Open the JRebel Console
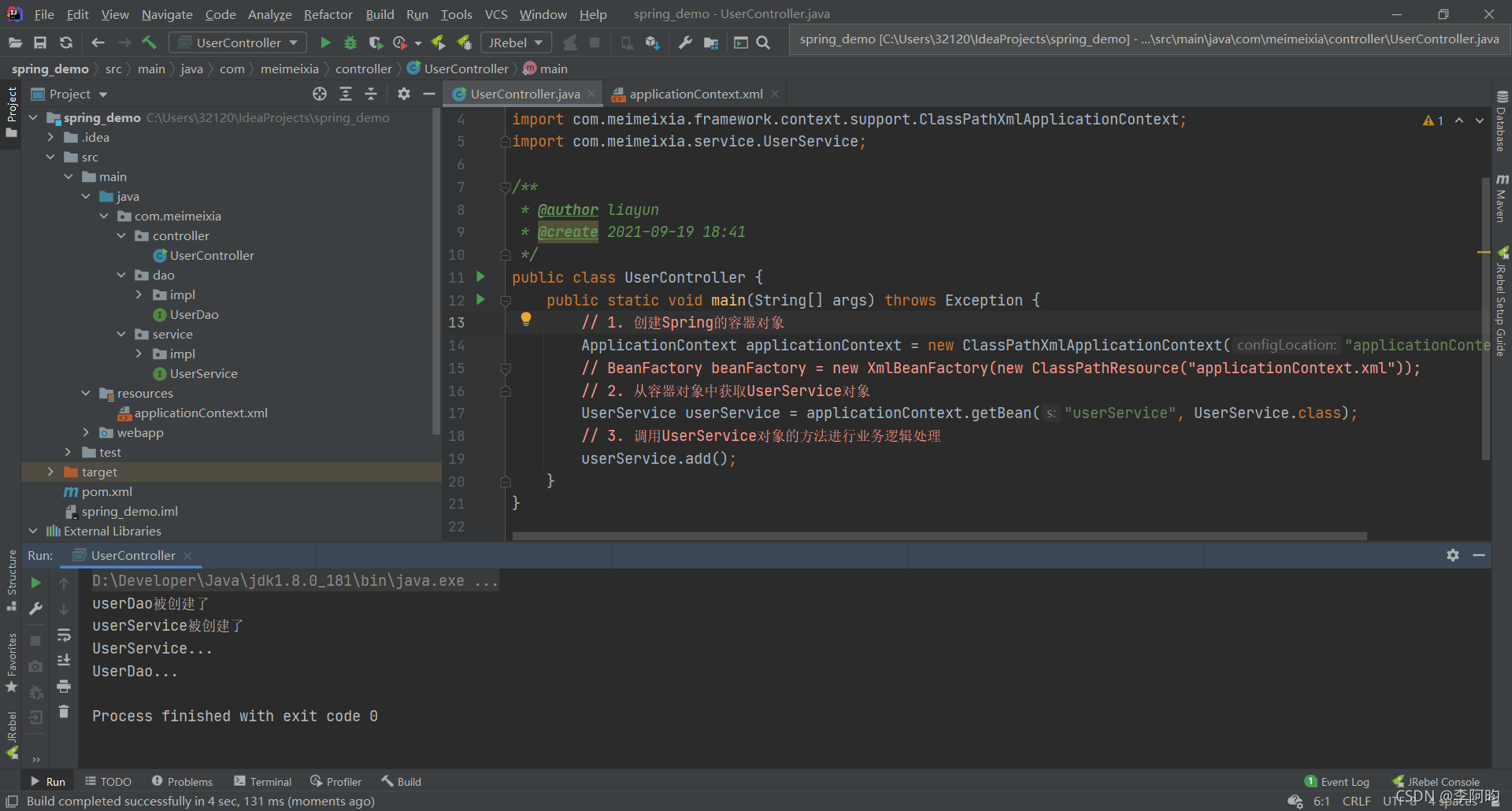 coord(1436,782)
